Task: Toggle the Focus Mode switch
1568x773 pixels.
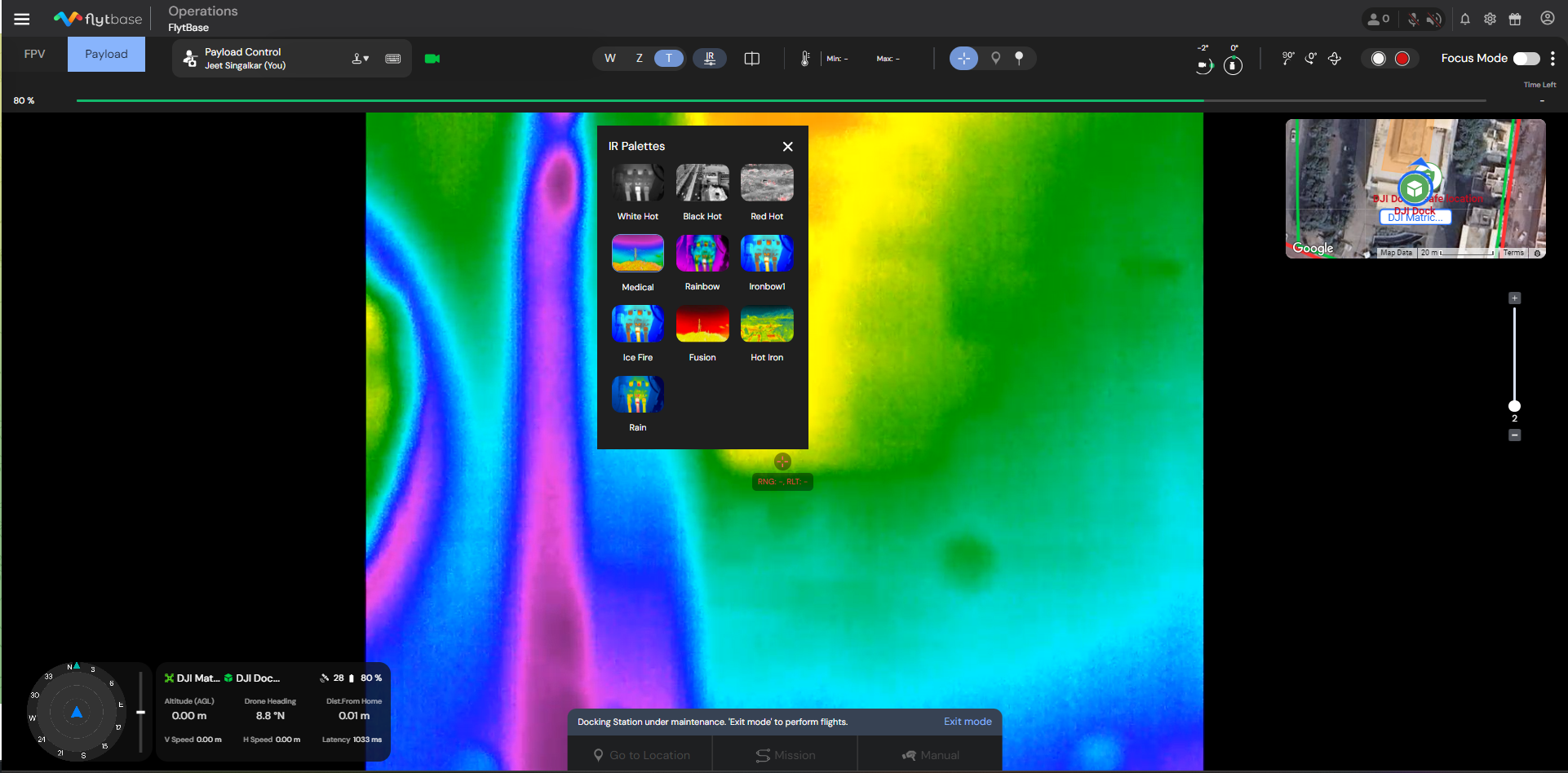Action: [1526, 59]
